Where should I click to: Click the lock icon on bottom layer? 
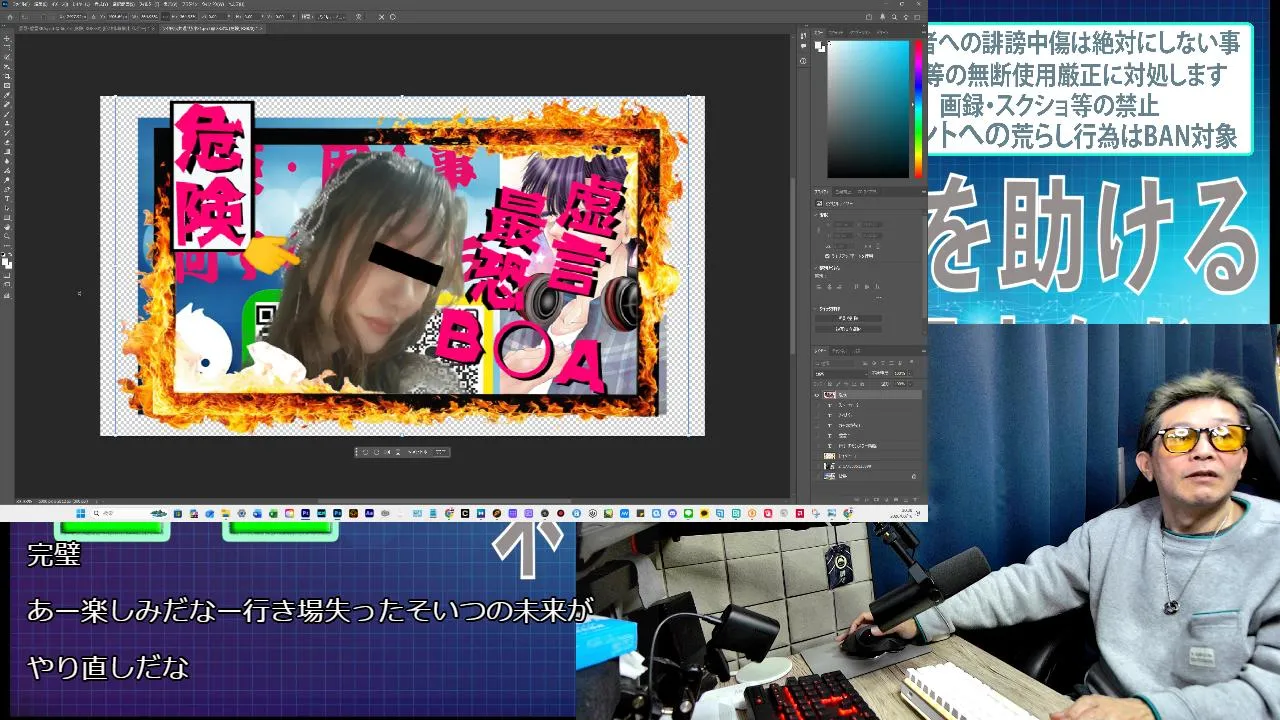coord(914,476)
